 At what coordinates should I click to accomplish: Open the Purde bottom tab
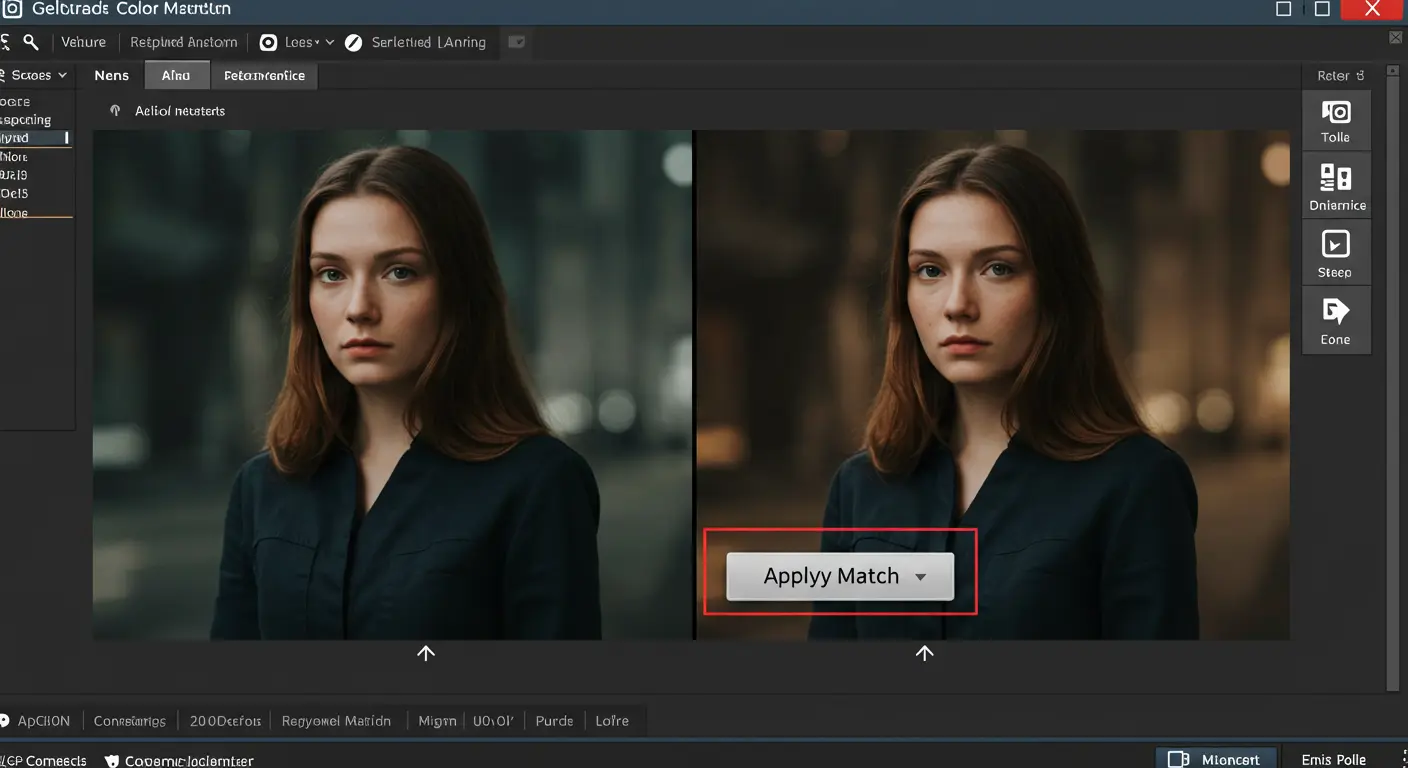click(x=554, y=720)
